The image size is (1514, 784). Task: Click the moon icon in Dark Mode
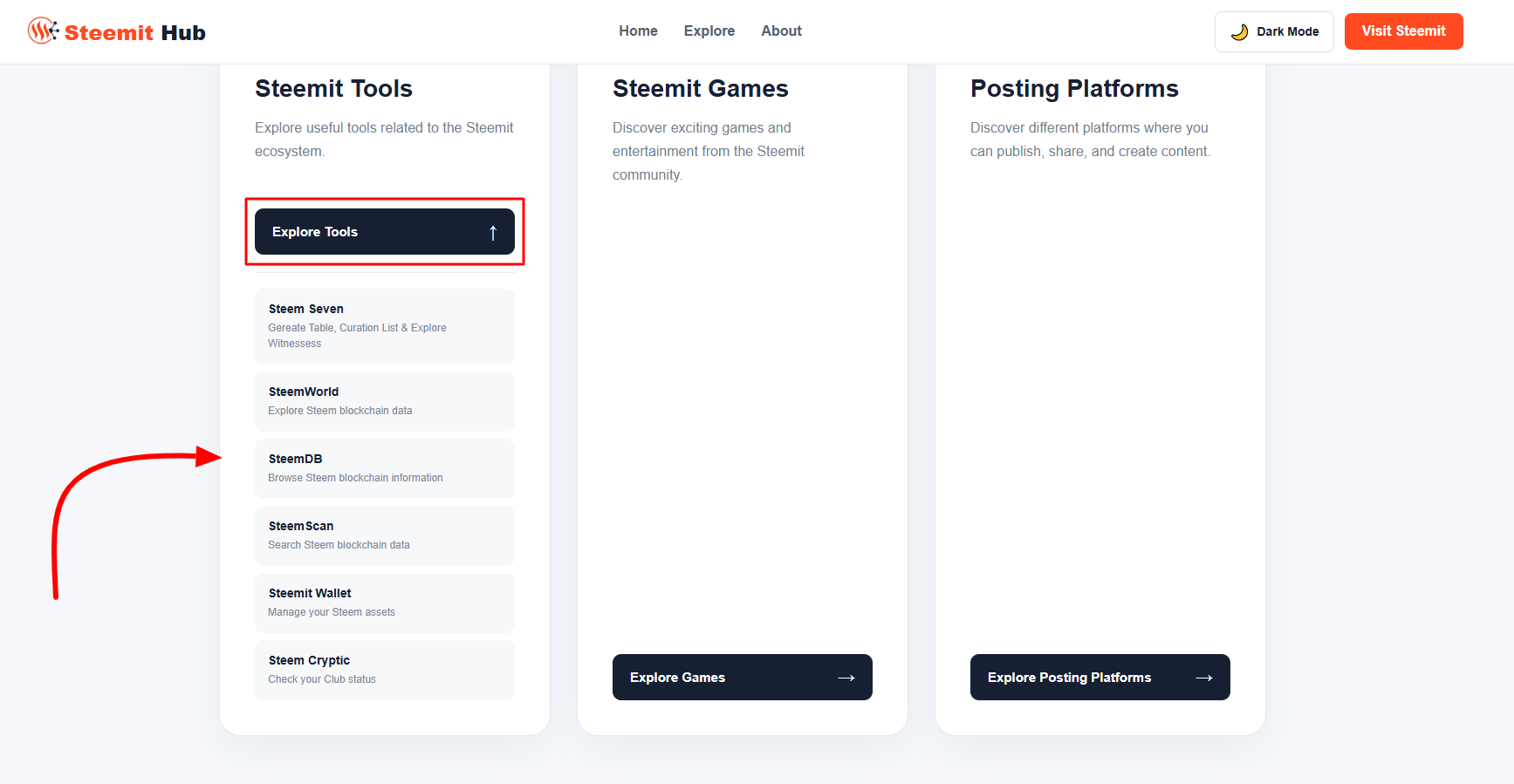1239,32
